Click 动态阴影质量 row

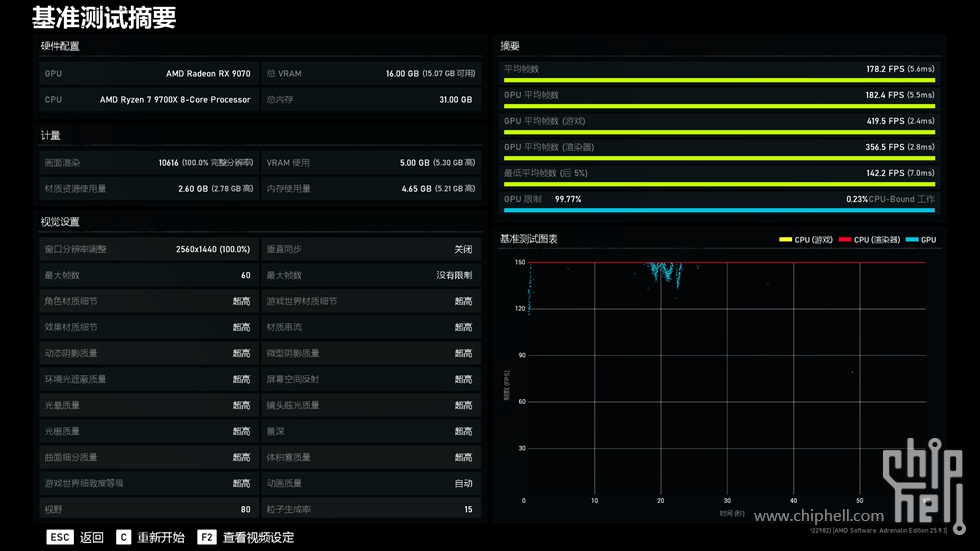(148, 354)
